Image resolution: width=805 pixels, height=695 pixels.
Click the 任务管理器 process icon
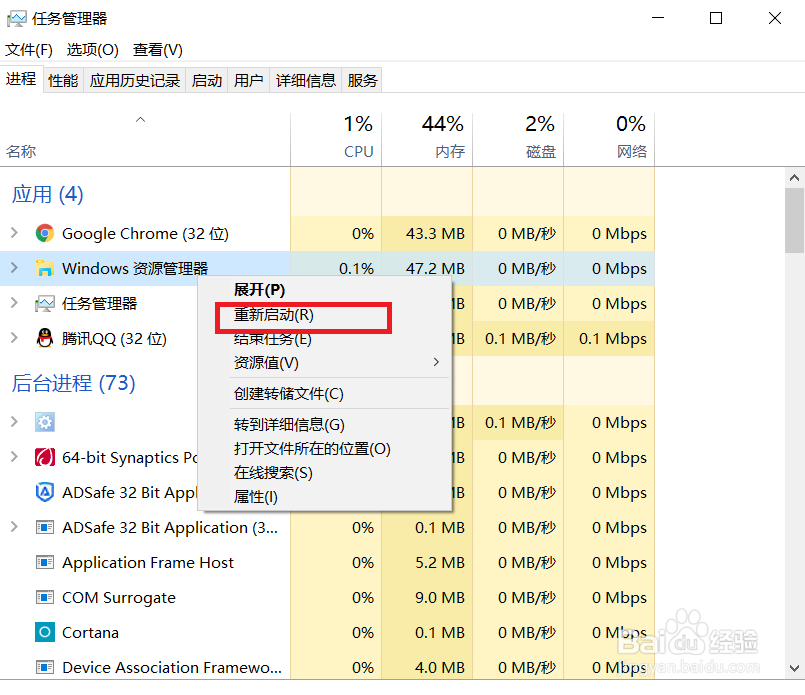[45, 303]
